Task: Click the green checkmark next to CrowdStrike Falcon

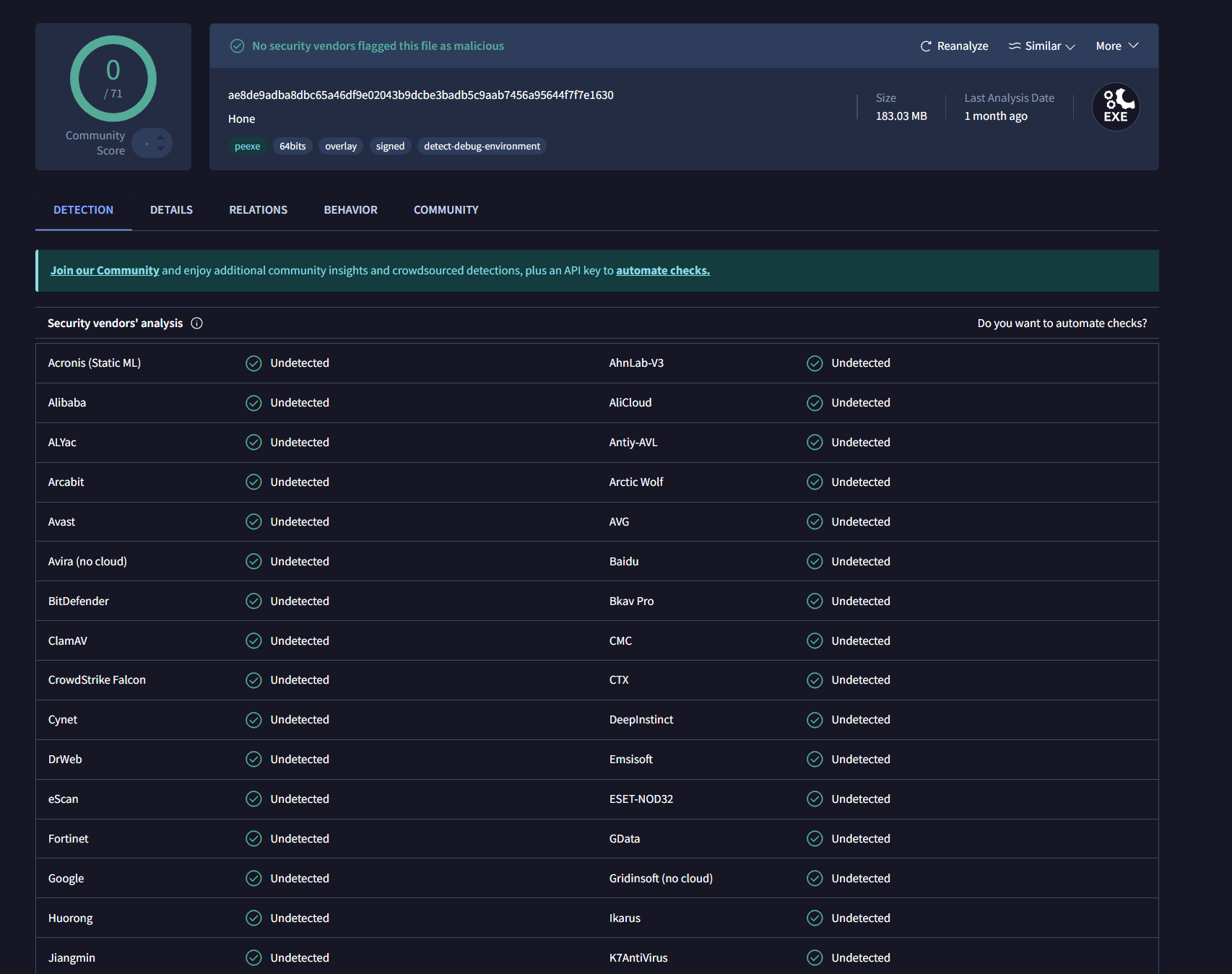Action: 253,679
